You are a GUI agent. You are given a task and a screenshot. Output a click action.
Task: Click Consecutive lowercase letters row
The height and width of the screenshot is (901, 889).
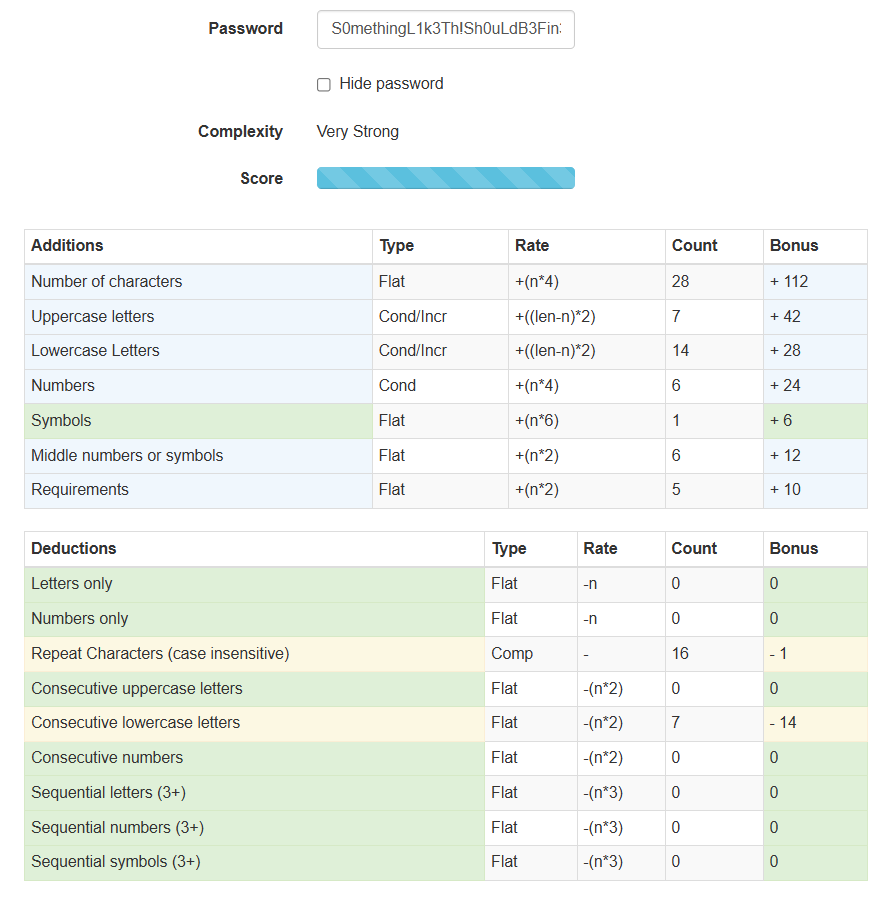tap(135, 723)
